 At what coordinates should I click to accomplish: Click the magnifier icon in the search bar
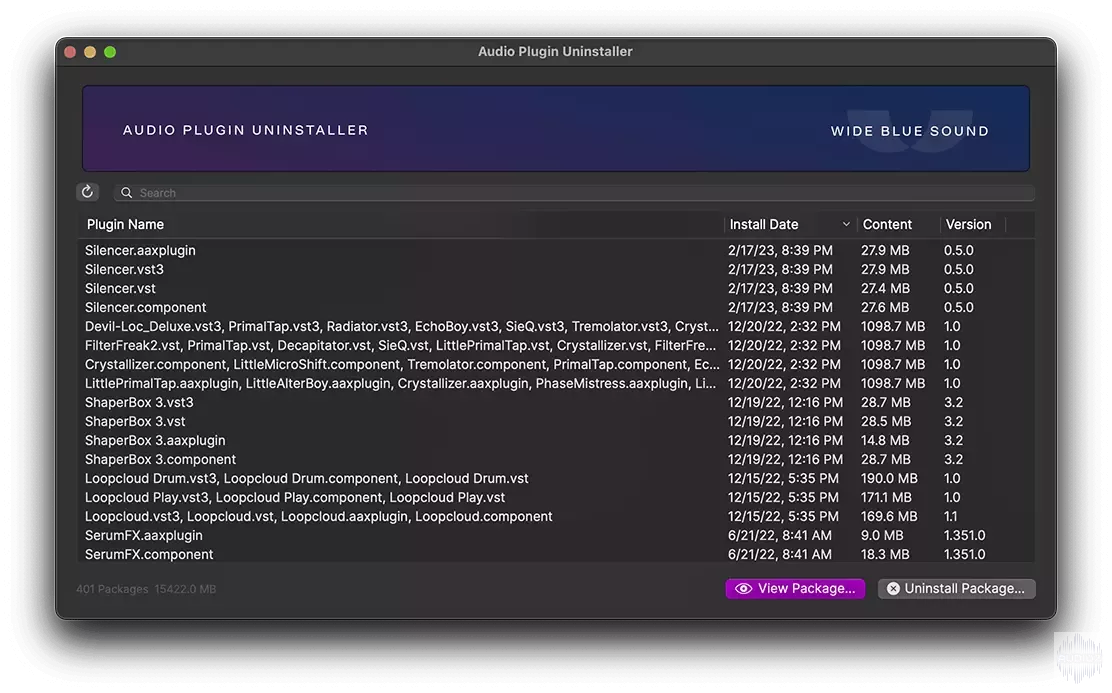[126, 193]
